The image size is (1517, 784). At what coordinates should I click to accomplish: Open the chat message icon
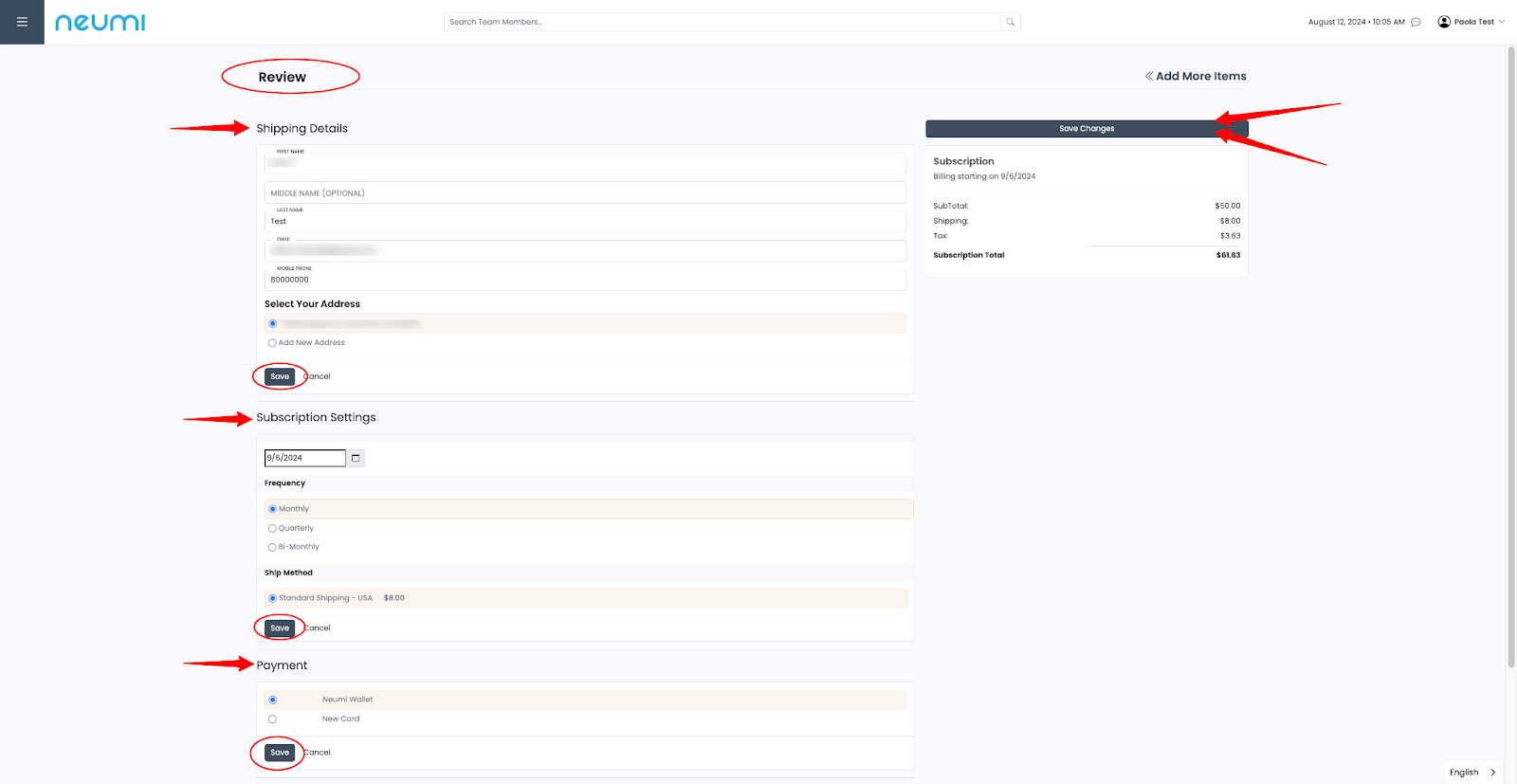(1416, 22)
